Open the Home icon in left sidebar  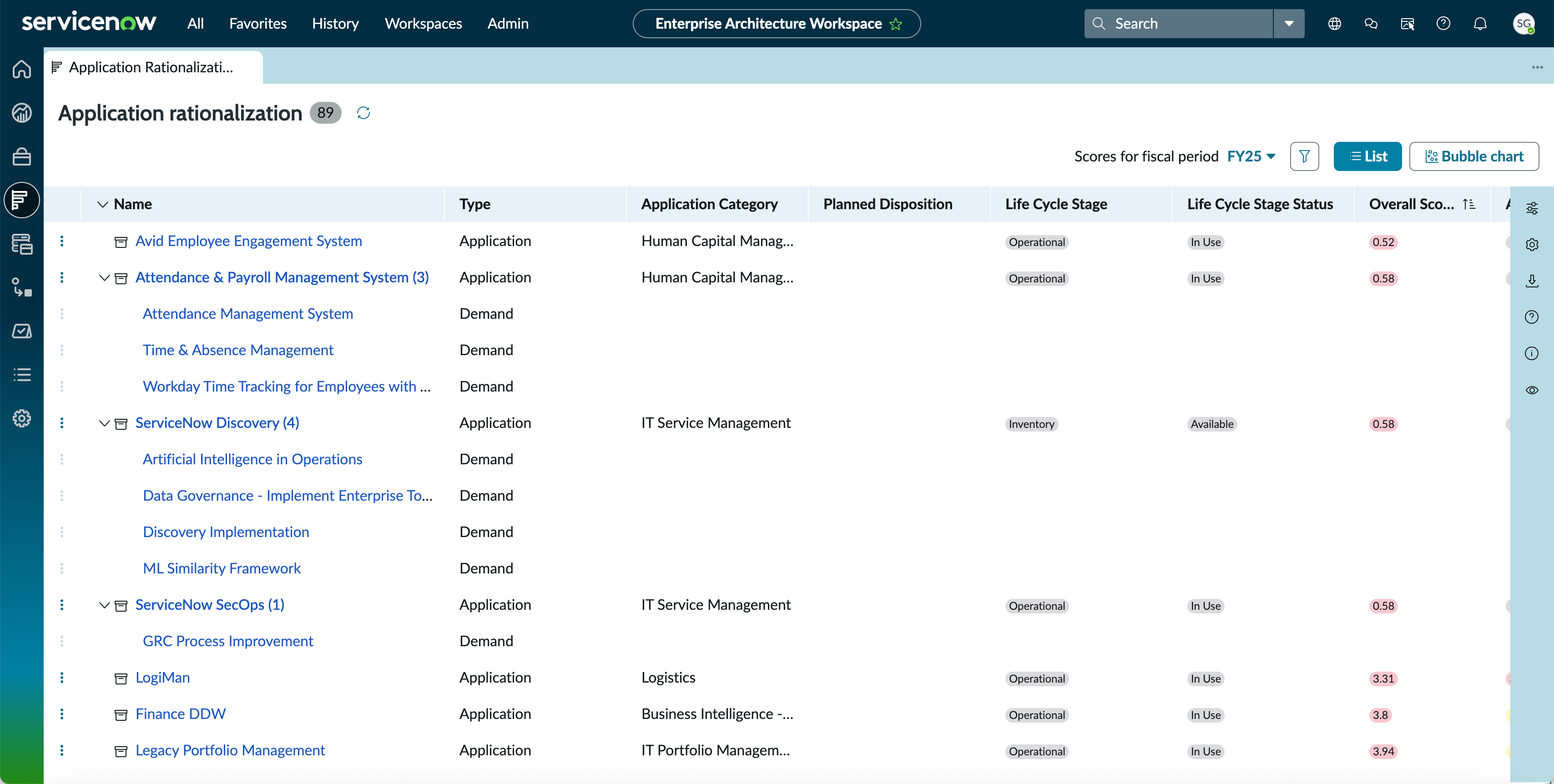(x=22, y=69)
